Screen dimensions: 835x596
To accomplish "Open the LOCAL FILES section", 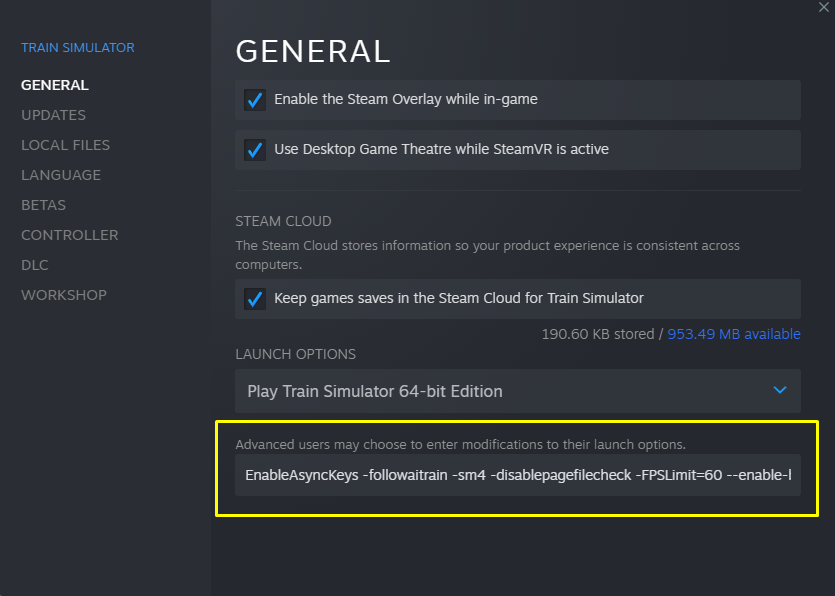I will 65,145.
